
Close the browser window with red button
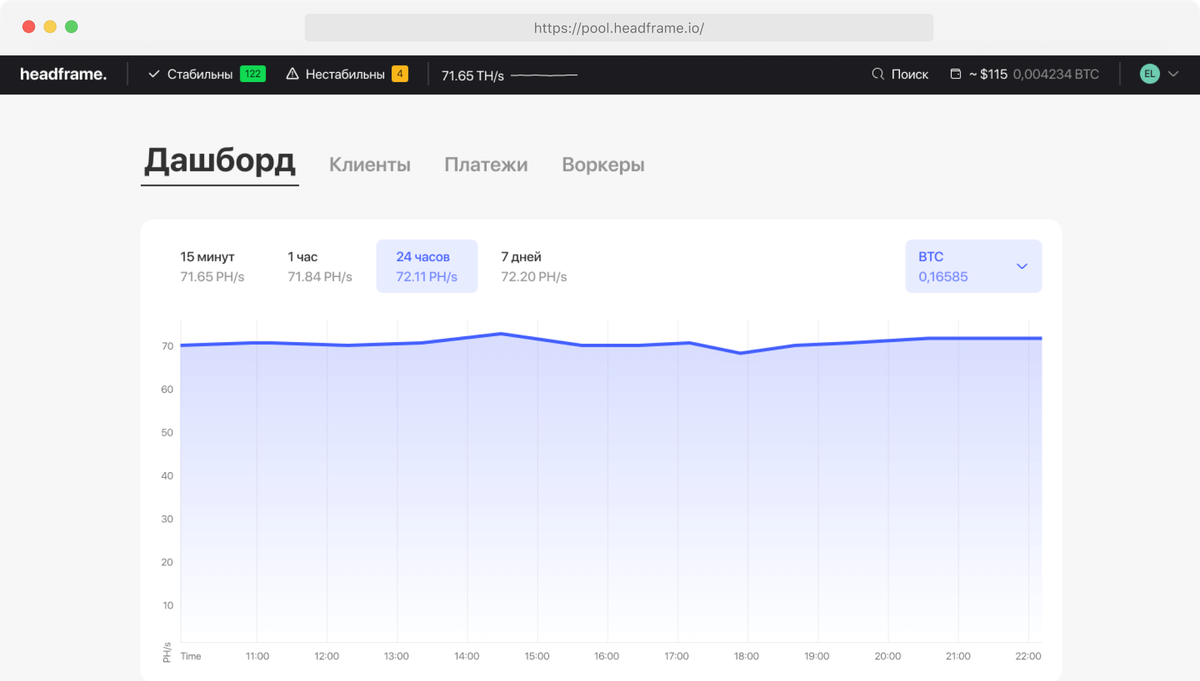point(28,27)
